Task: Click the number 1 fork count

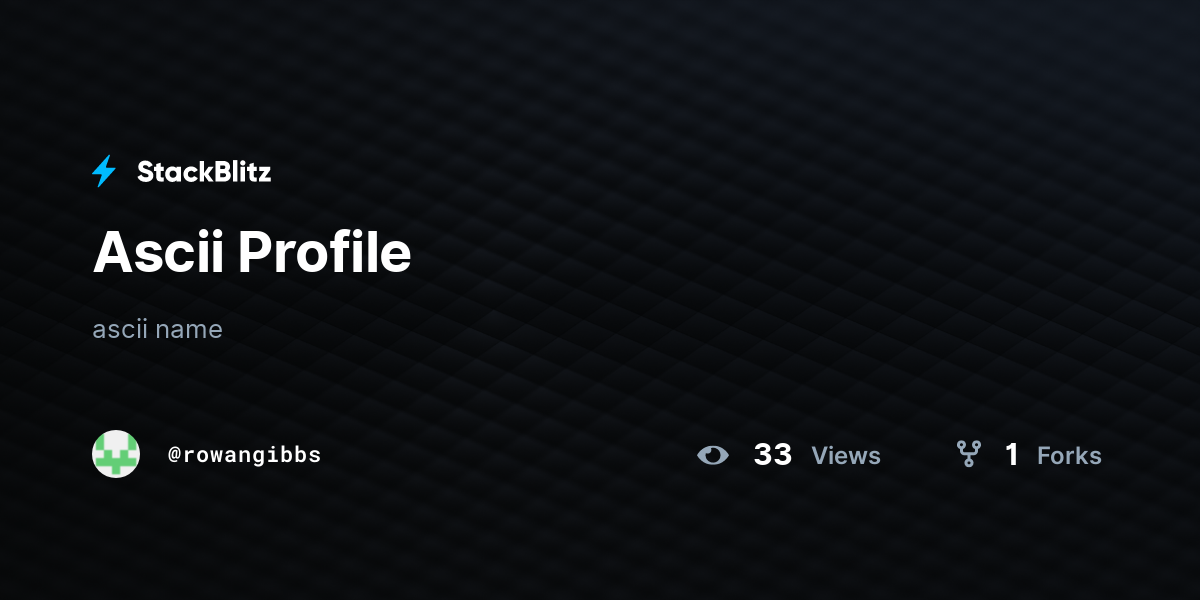Action: click(x=1012, y=455)
